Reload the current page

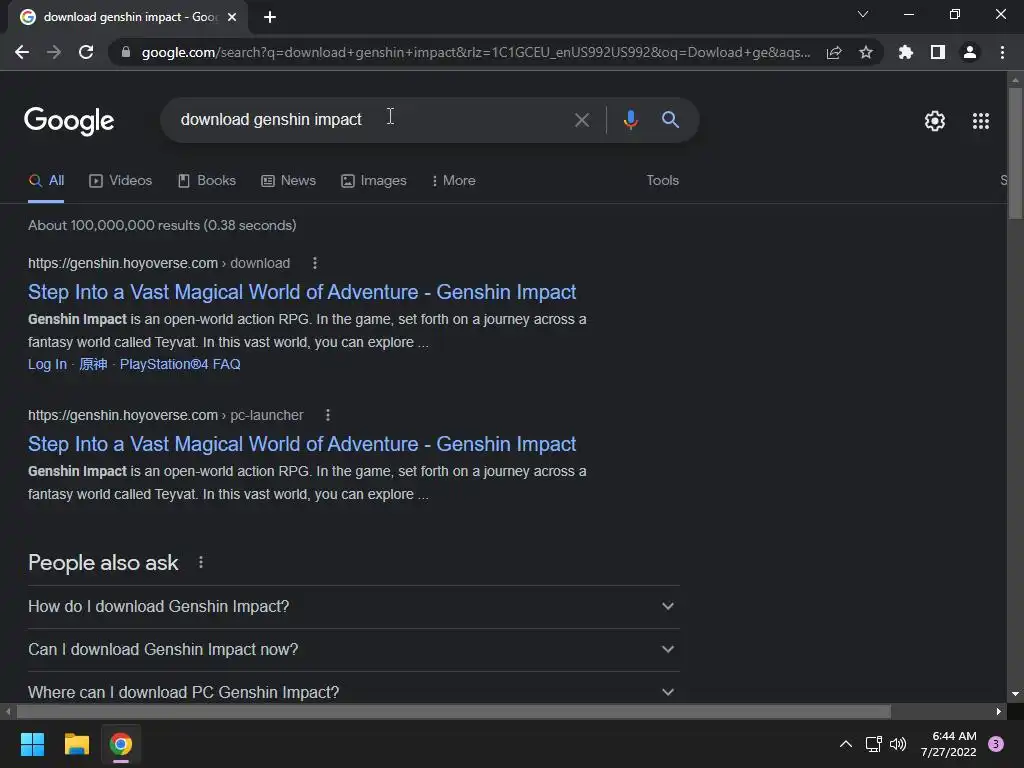pyautogui.click(x=86, y=52)
